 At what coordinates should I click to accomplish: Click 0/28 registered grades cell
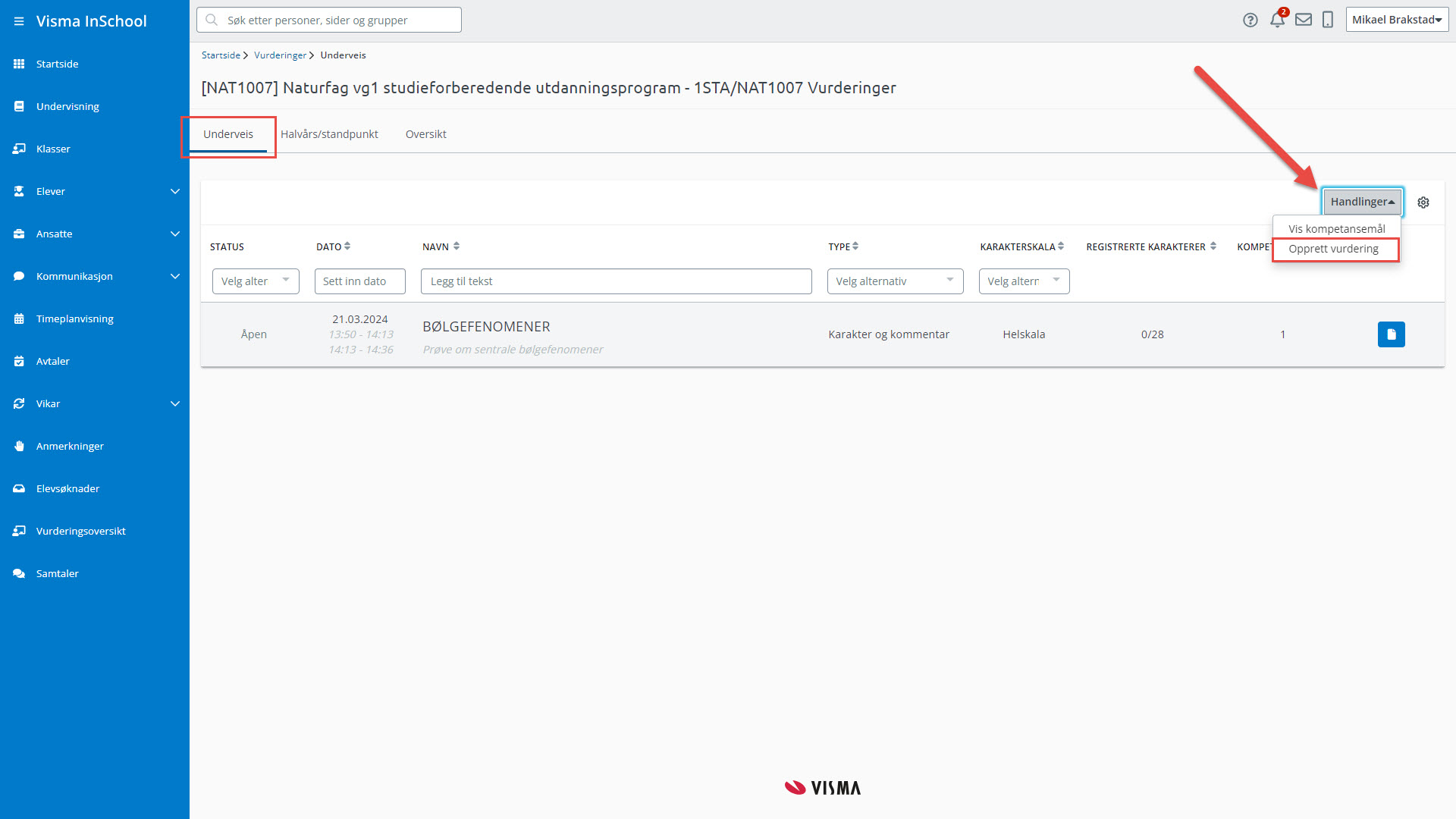[1152, 334]
